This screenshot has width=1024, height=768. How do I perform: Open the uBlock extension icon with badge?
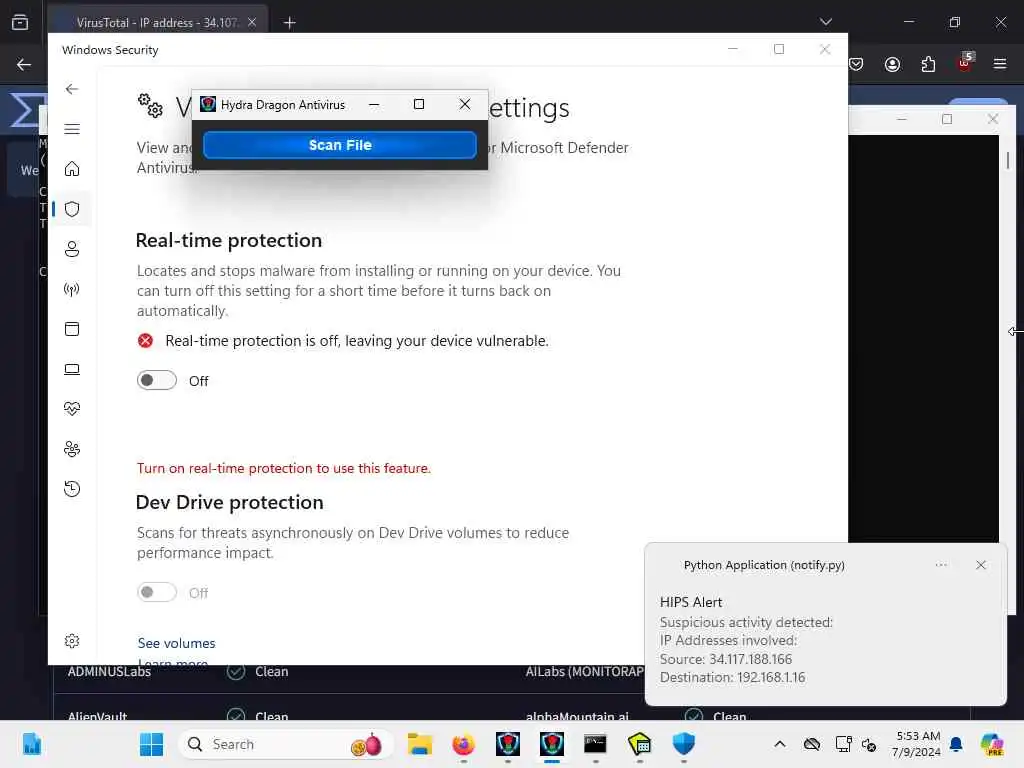(x=965, y=63)
